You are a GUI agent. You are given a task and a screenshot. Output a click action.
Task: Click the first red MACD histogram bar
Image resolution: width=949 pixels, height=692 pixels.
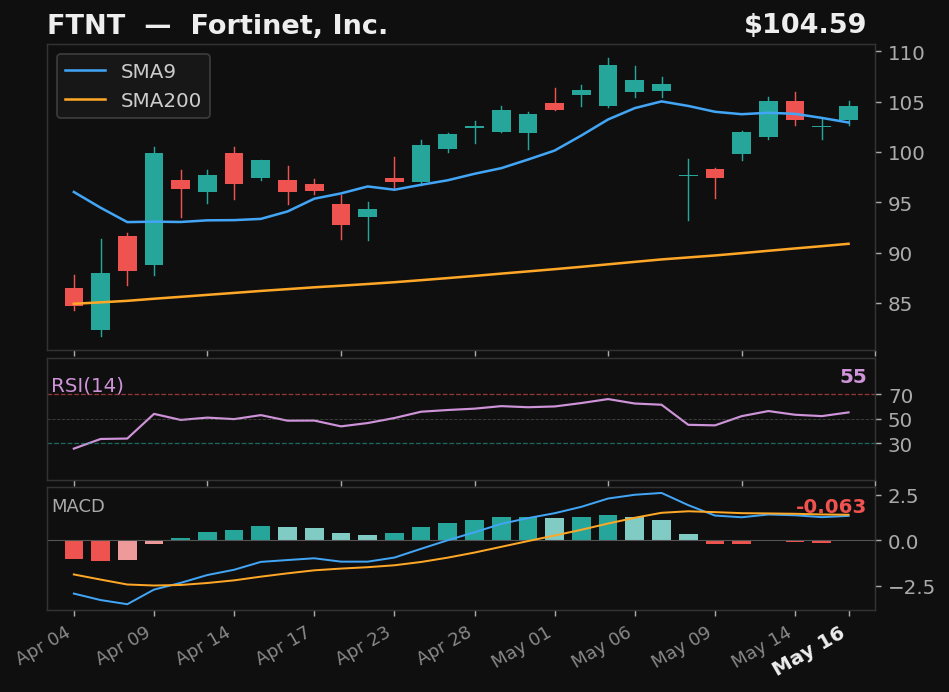(74, 549)
